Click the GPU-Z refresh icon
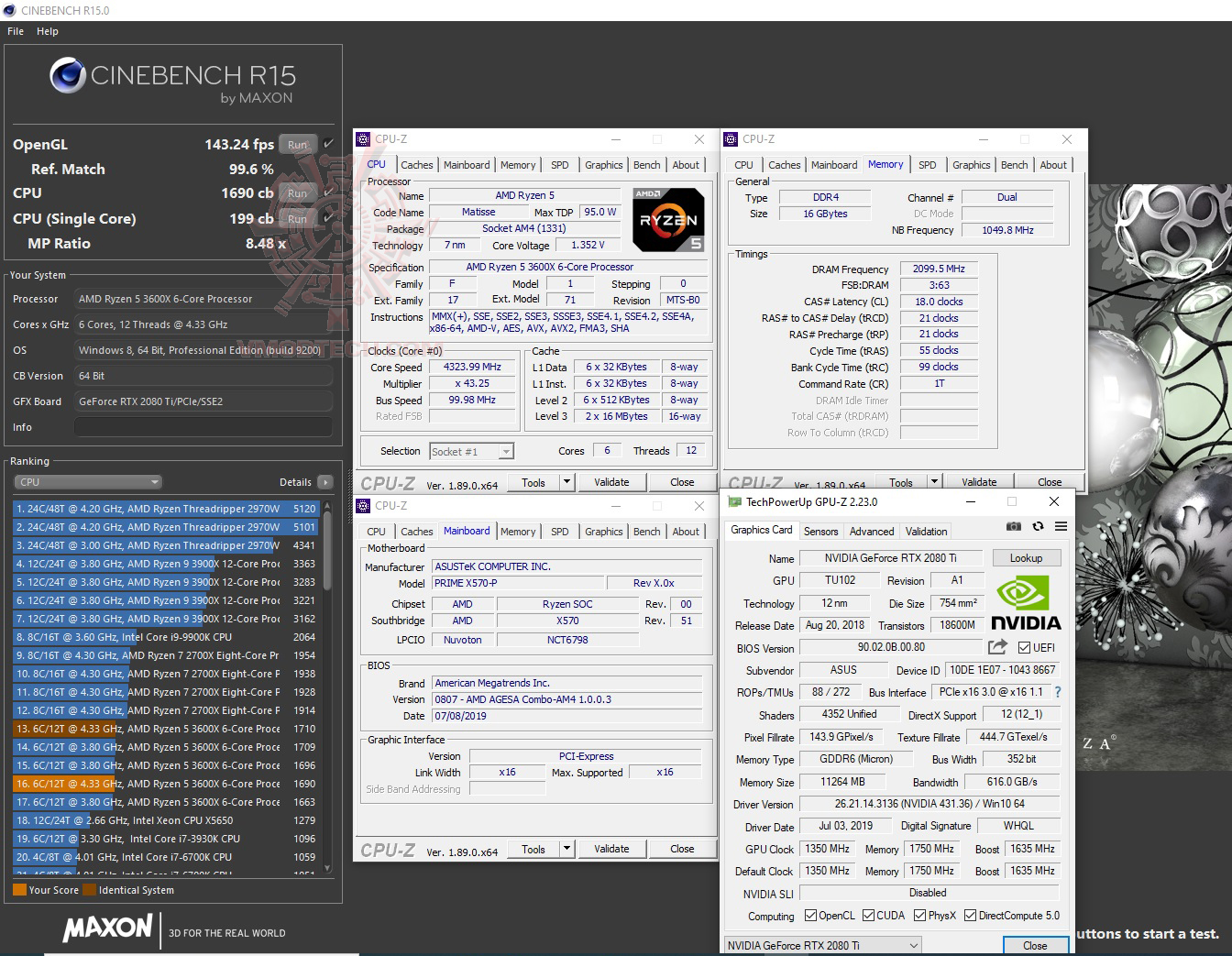Screen dimensions: 1232x956 [1038, 526]
